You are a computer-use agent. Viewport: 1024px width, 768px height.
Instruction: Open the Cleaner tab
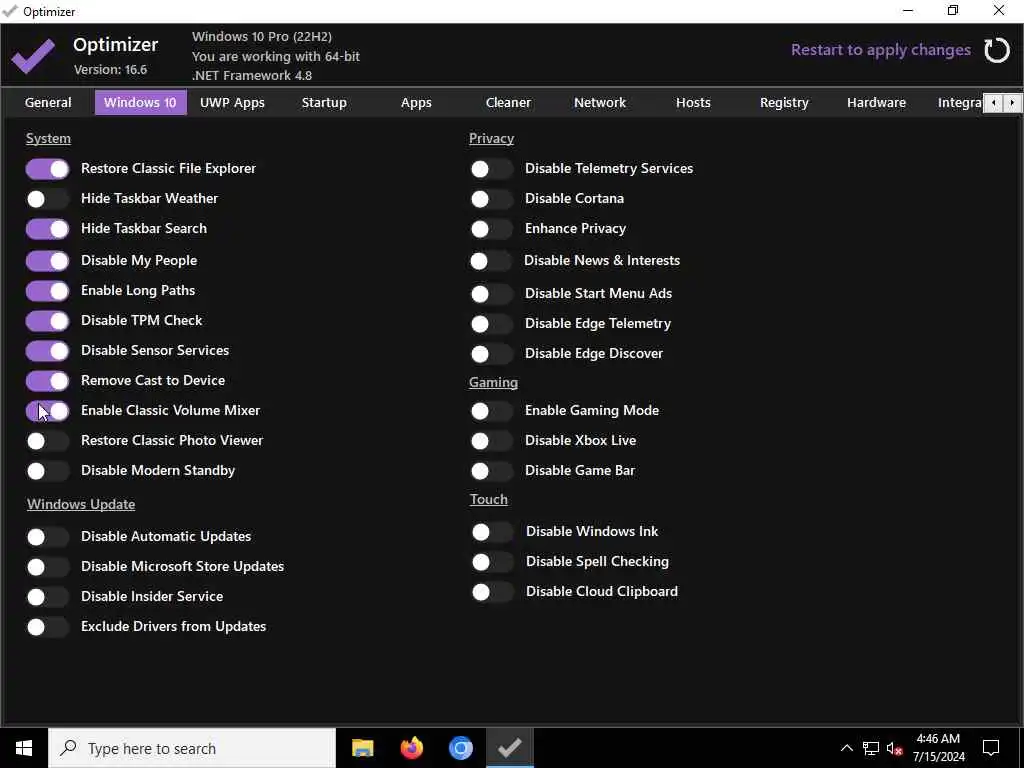[508, 103]
